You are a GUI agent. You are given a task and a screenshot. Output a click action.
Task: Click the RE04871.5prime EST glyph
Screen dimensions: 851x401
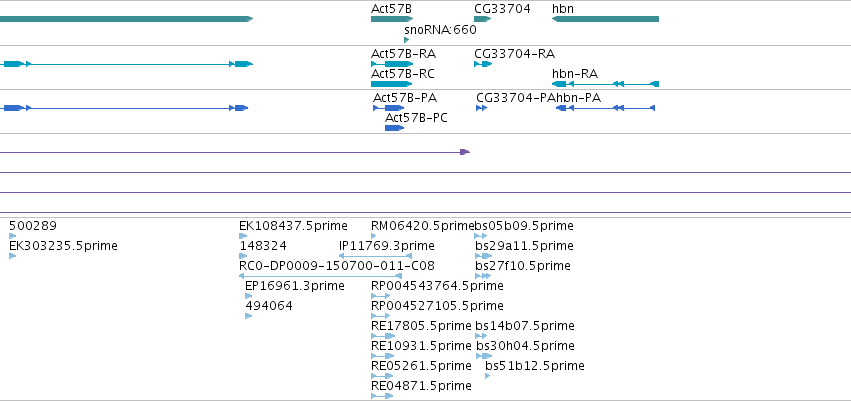coord(382,396)
